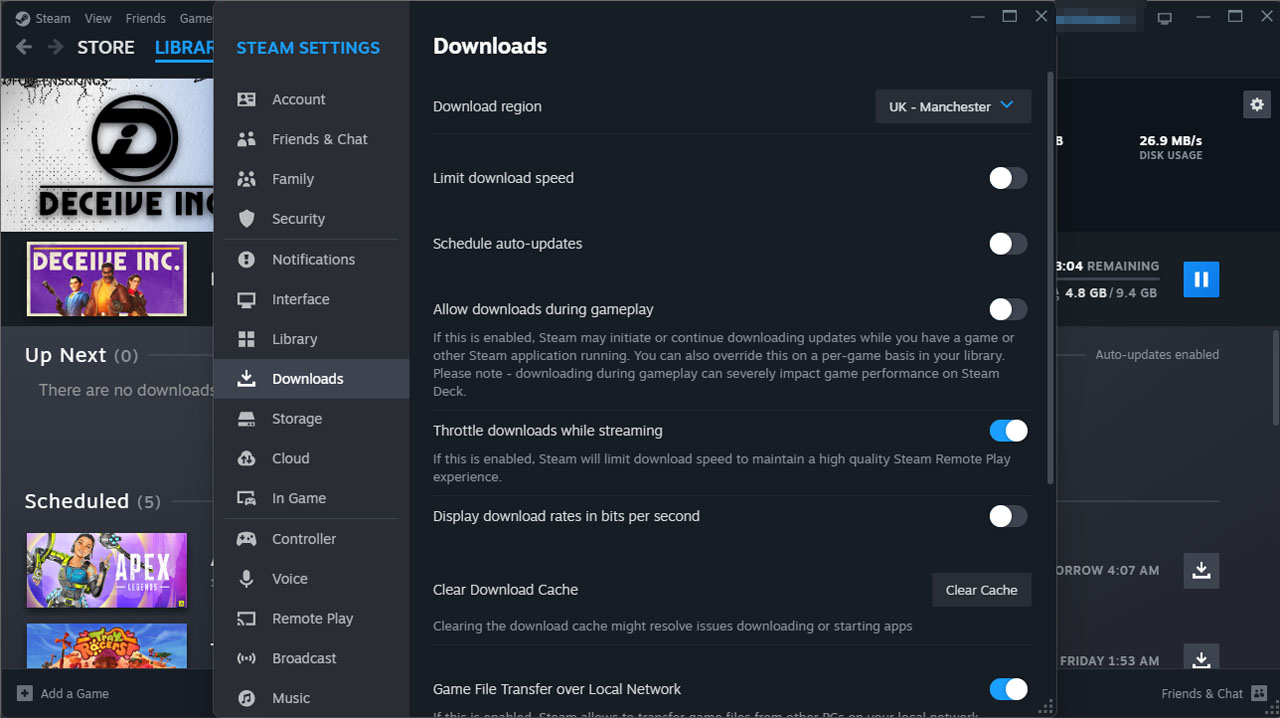Screen dimensions: 1280x718
Task: Click the Cloud settings icon
Action: pos(246,459)
